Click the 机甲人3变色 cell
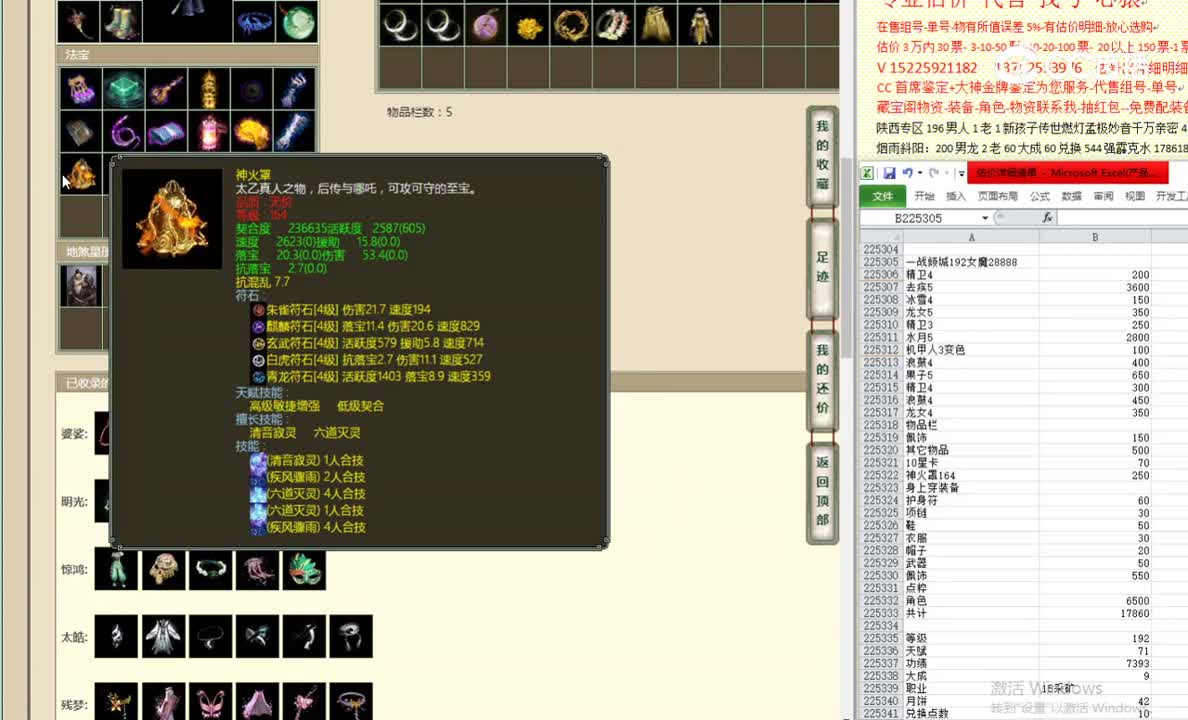 [971, 350]
